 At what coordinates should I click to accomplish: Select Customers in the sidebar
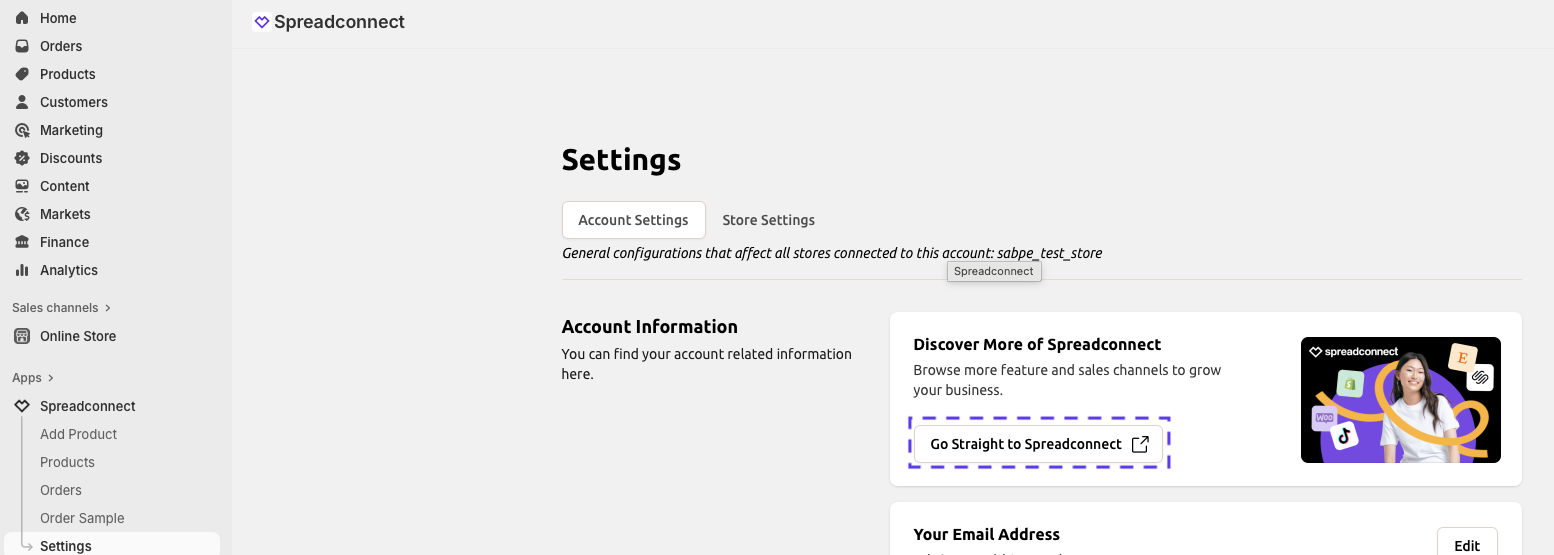pos(74,102)
